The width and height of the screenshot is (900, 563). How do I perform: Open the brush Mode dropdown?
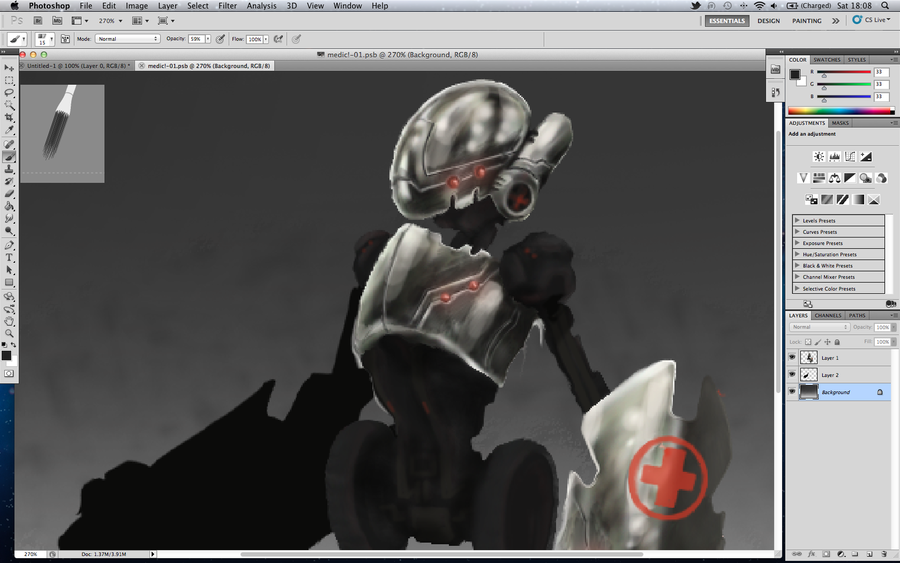click(x=127, y=39)
